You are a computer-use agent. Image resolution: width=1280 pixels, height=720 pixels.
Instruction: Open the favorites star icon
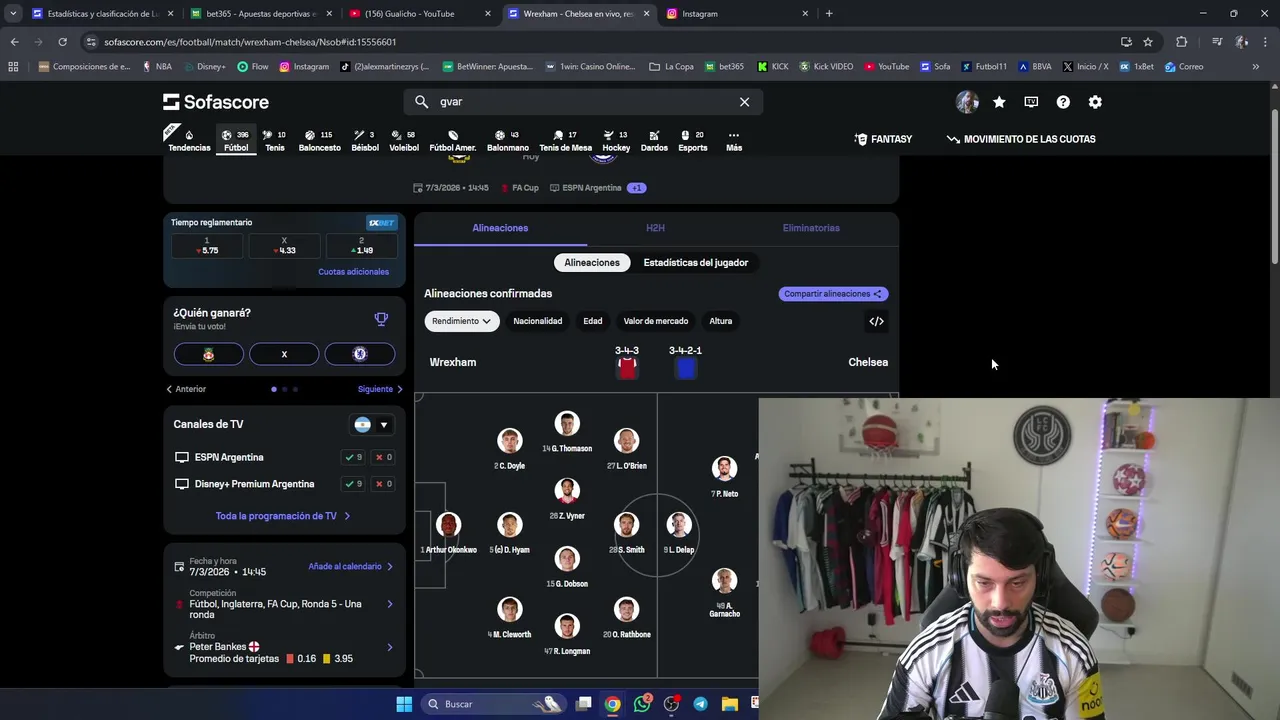click(x=999, y=102)
